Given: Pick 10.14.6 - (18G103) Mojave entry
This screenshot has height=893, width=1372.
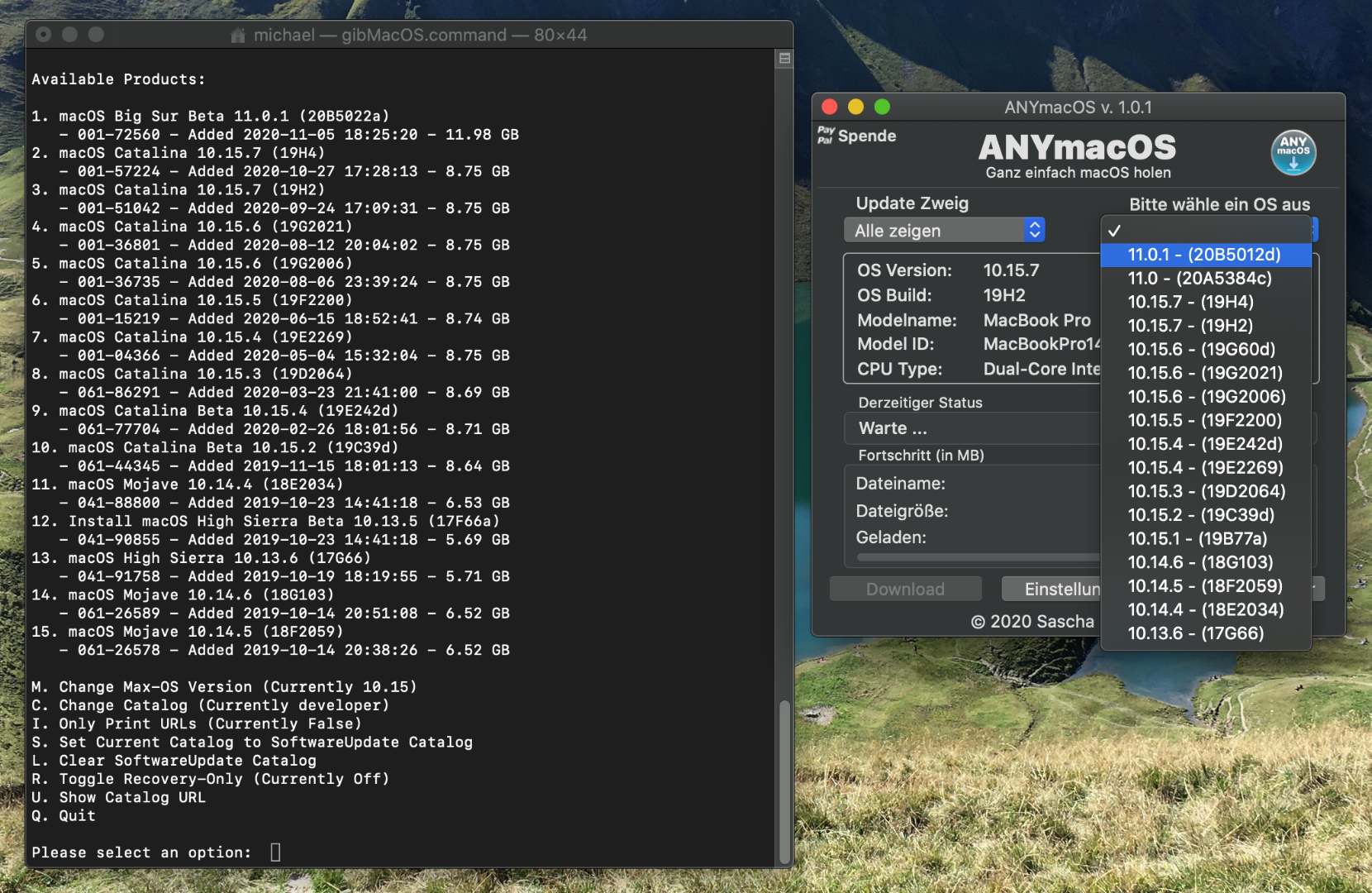Looking at the screenshot, I should (x=1199, y=562).
